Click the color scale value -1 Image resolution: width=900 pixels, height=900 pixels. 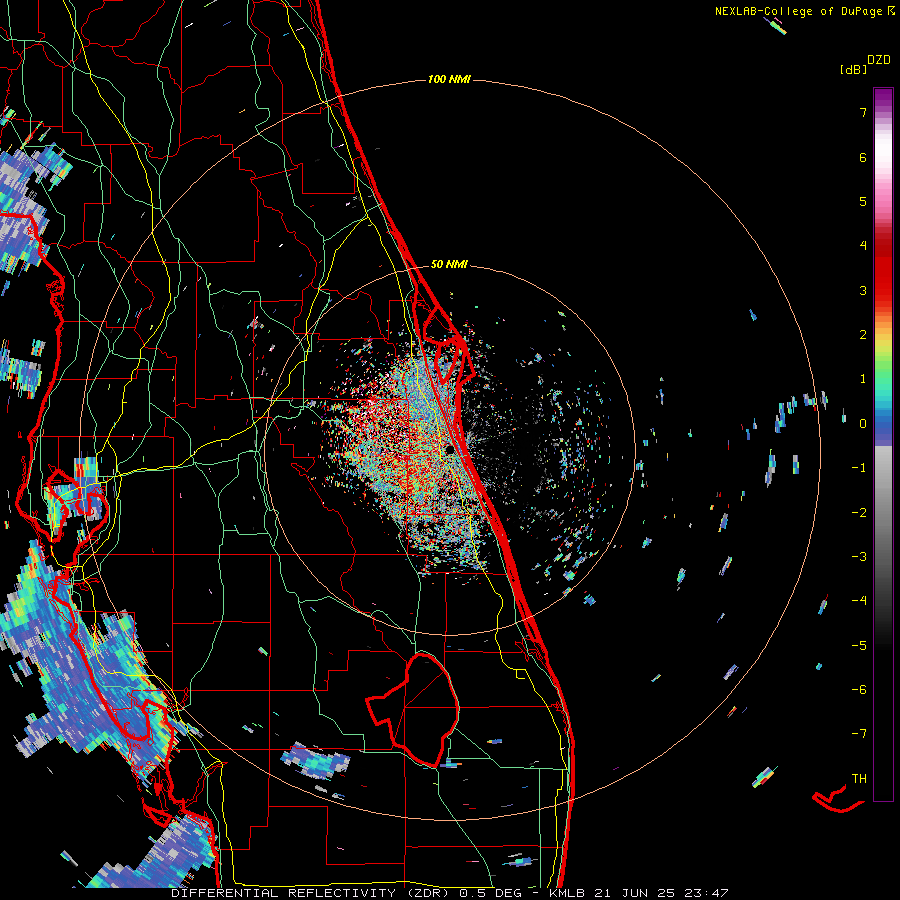859,468
